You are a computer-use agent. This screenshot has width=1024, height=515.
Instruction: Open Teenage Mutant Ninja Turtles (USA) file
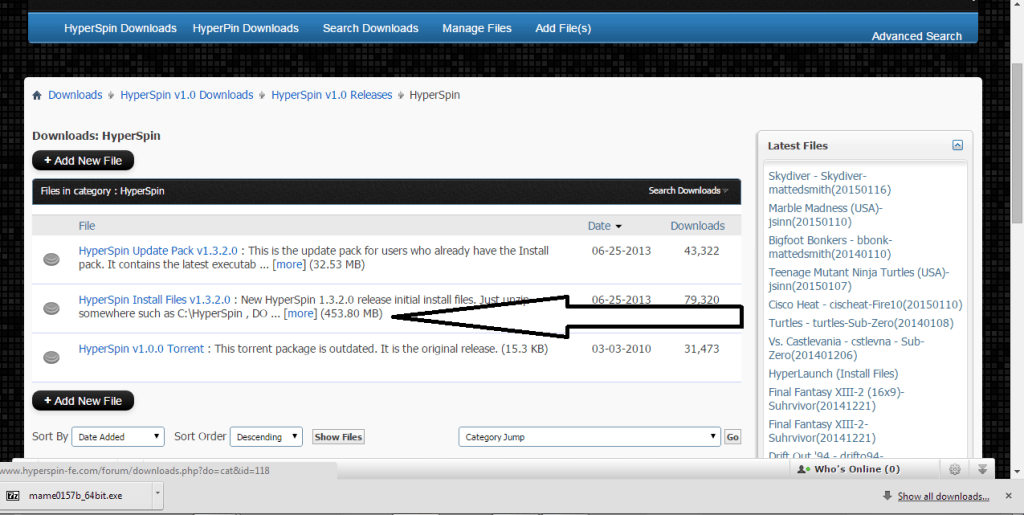coord(859,279)
